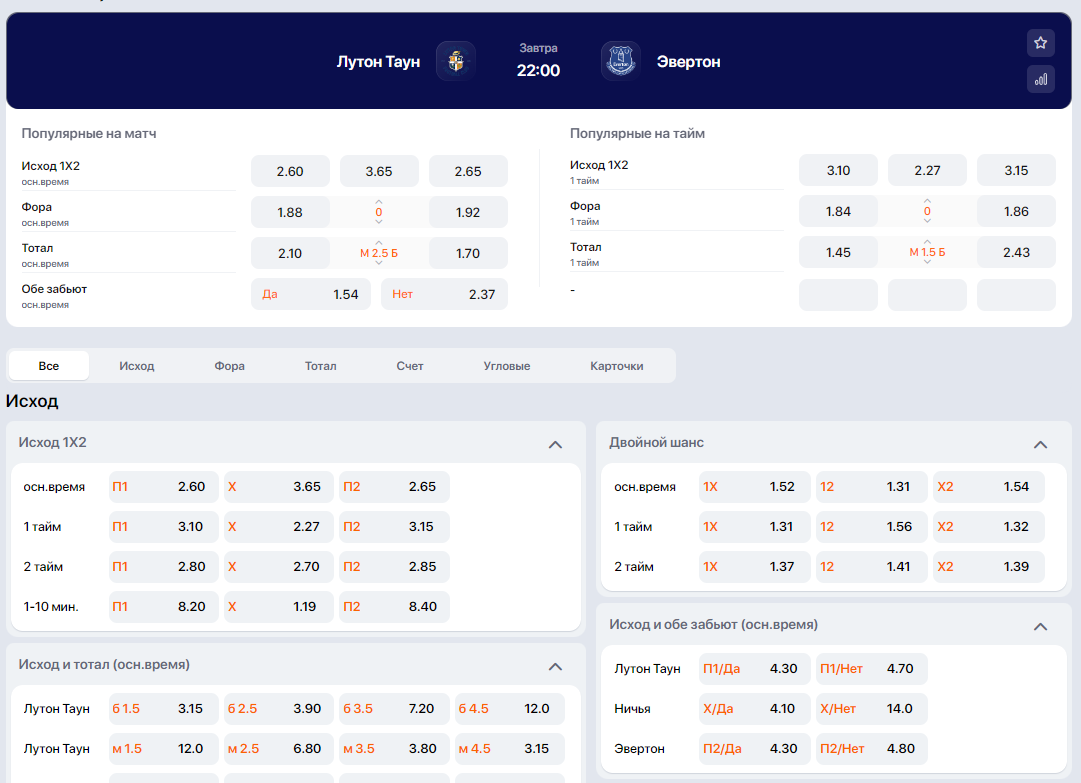Select Обе забьют Нет at 2.37
1081x783 pixels.
pos(443,294)
